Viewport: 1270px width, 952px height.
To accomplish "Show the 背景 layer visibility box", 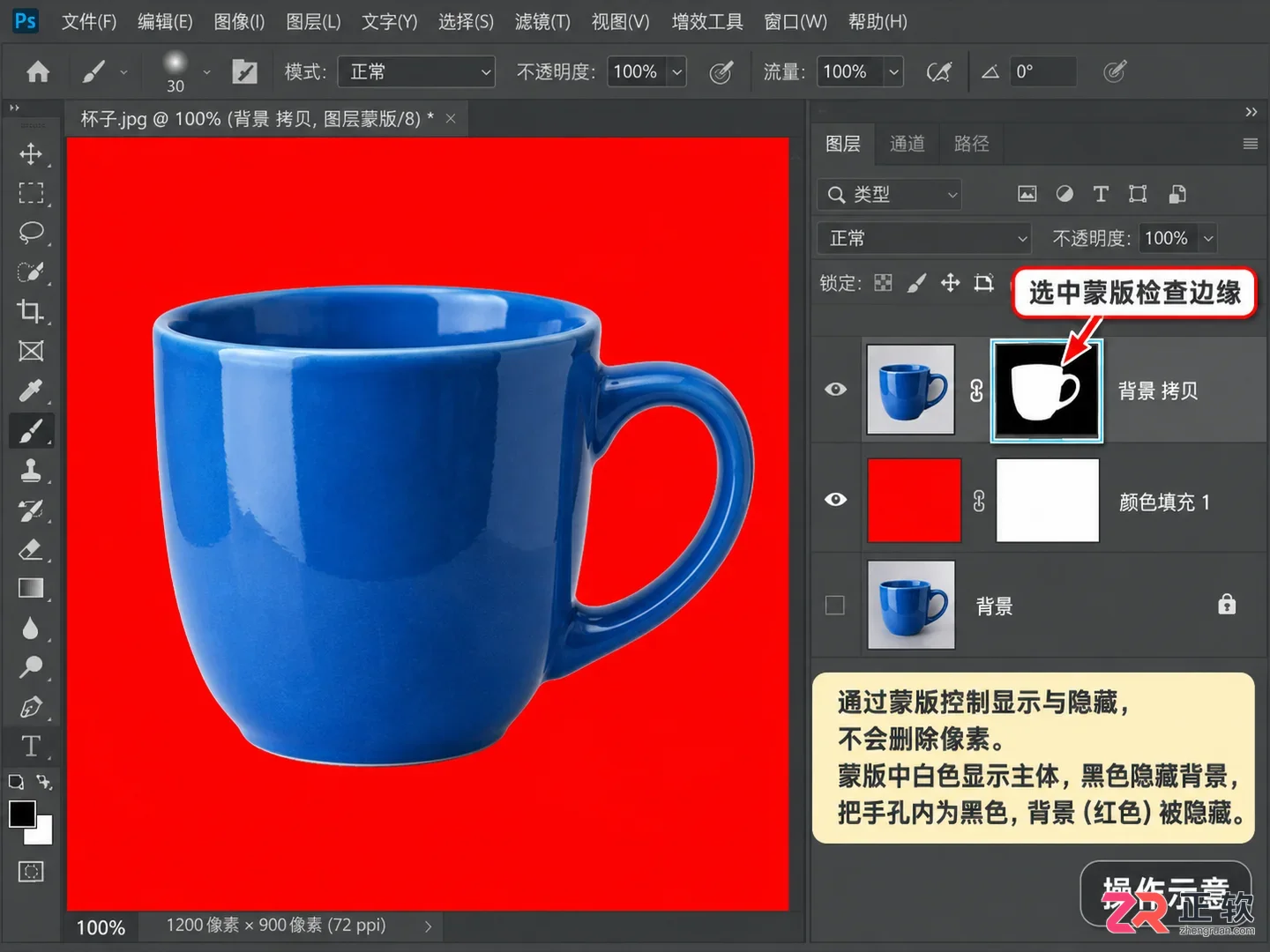I will 835,606.
